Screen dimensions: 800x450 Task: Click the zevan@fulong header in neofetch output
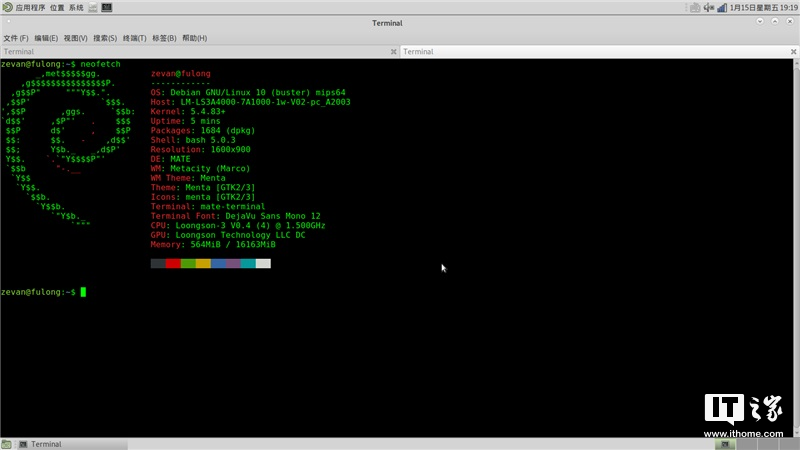[181, 74]
